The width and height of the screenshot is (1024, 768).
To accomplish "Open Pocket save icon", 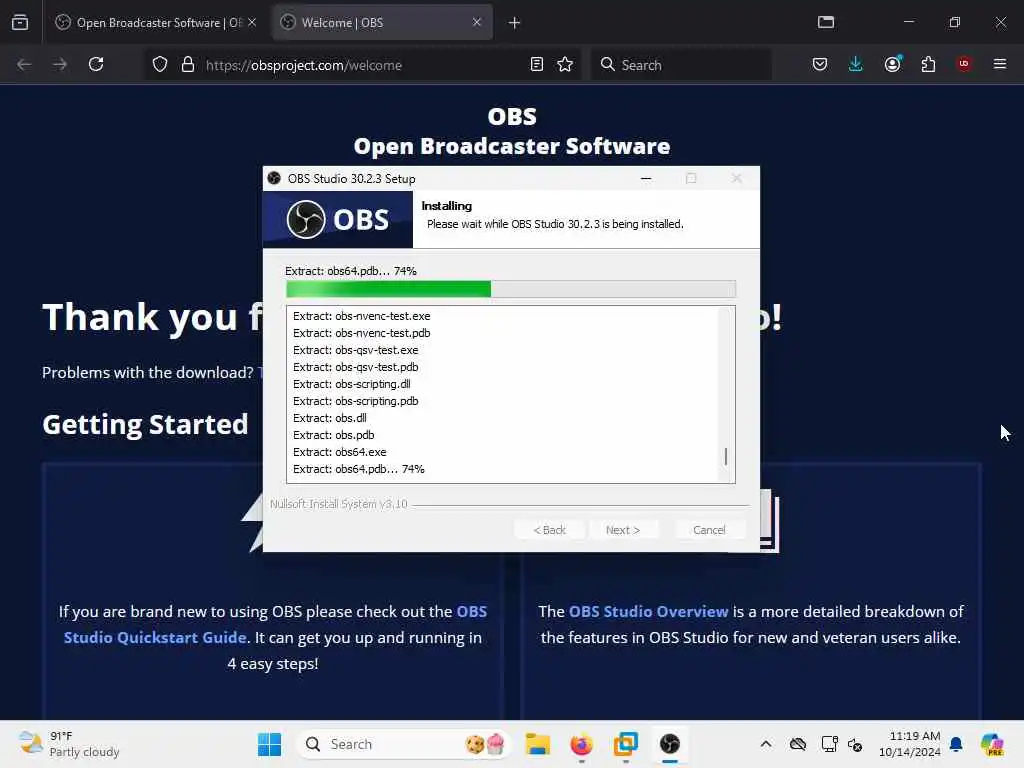I will tap(820, 64).
